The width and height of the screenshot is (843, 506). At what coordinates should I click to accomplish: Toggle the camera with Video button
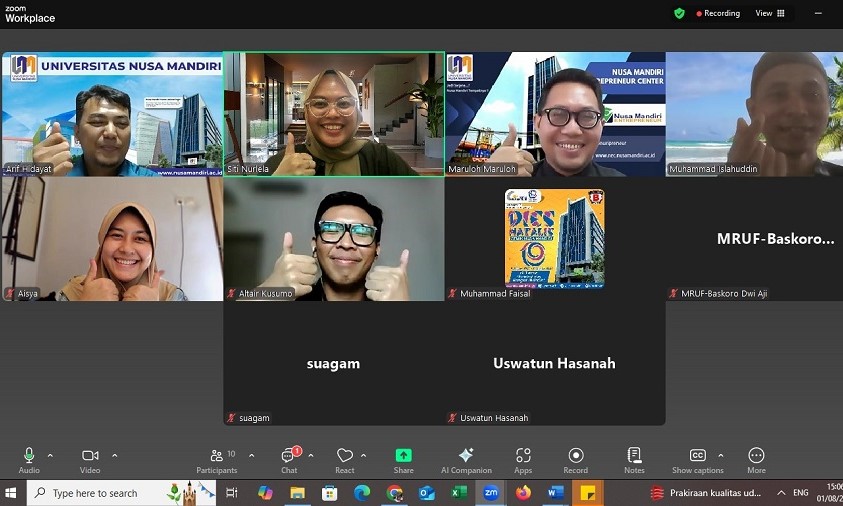tap(90, 460)
